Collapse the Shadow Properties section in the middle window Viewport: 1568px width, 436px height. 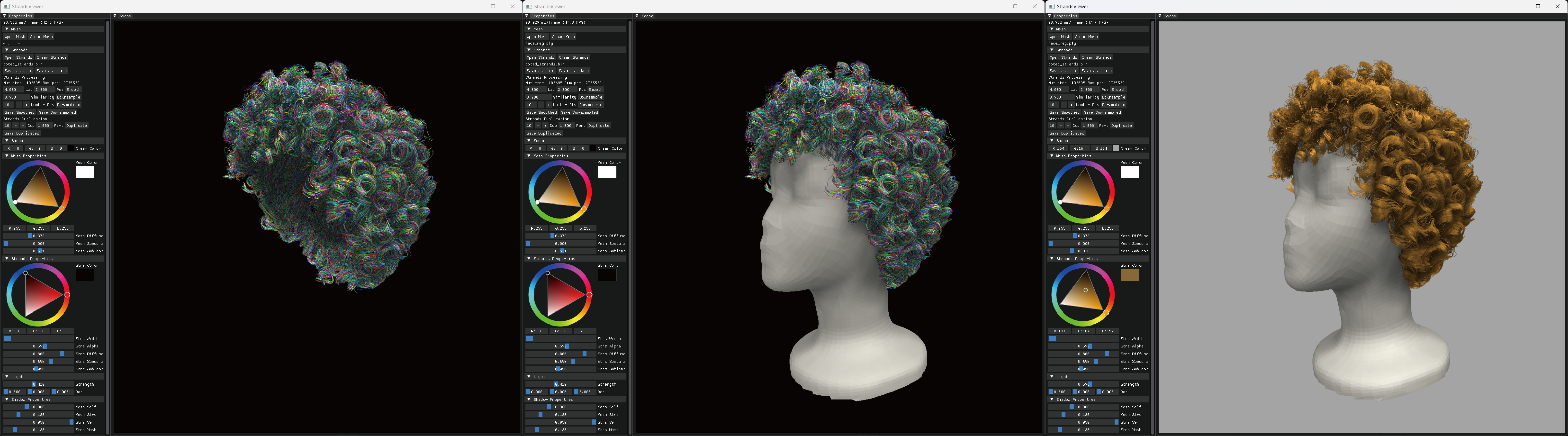(x=529, y=400)
